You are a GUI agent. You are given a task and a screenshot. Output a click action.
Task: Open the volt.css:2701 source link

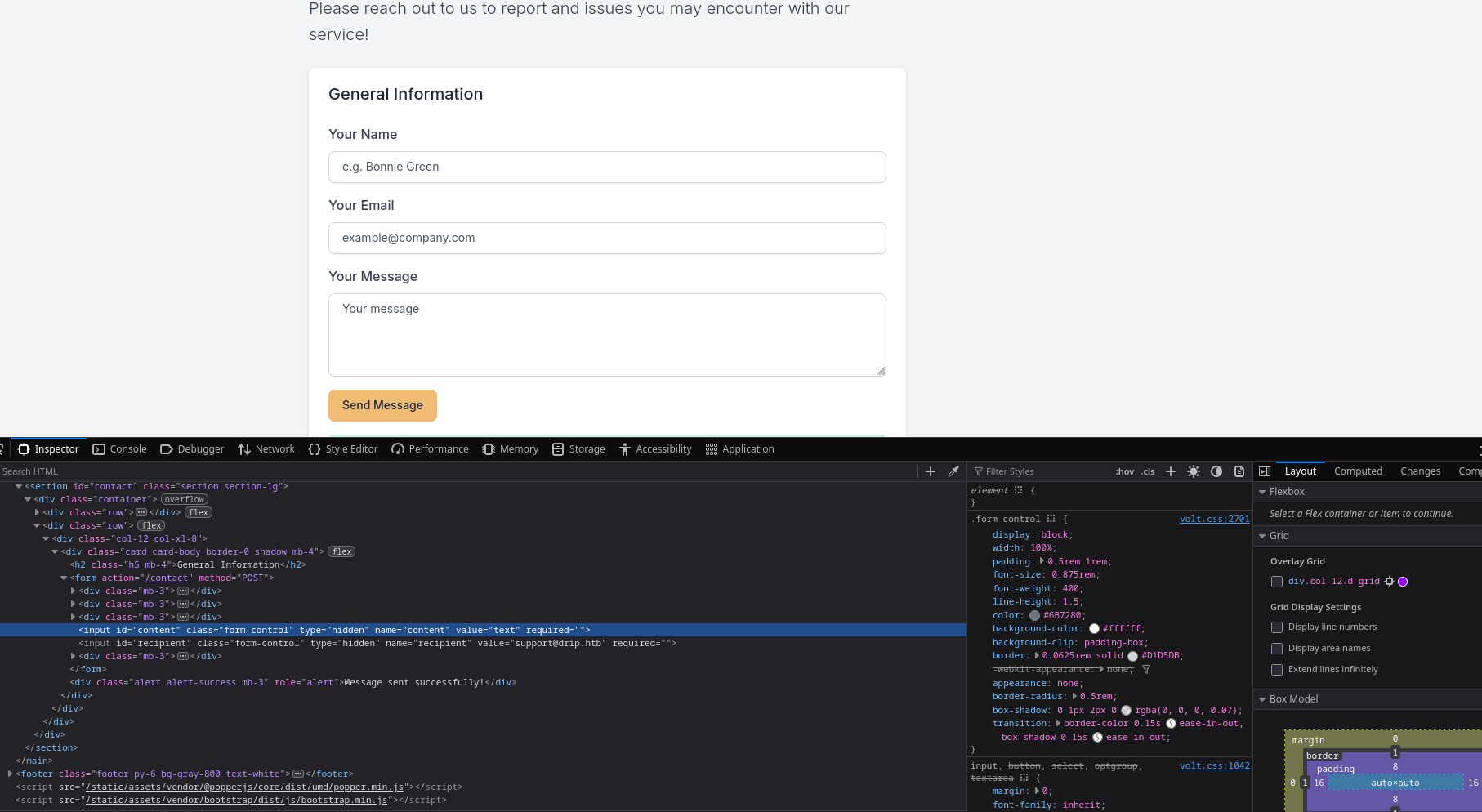click(x=1214, y=520)
